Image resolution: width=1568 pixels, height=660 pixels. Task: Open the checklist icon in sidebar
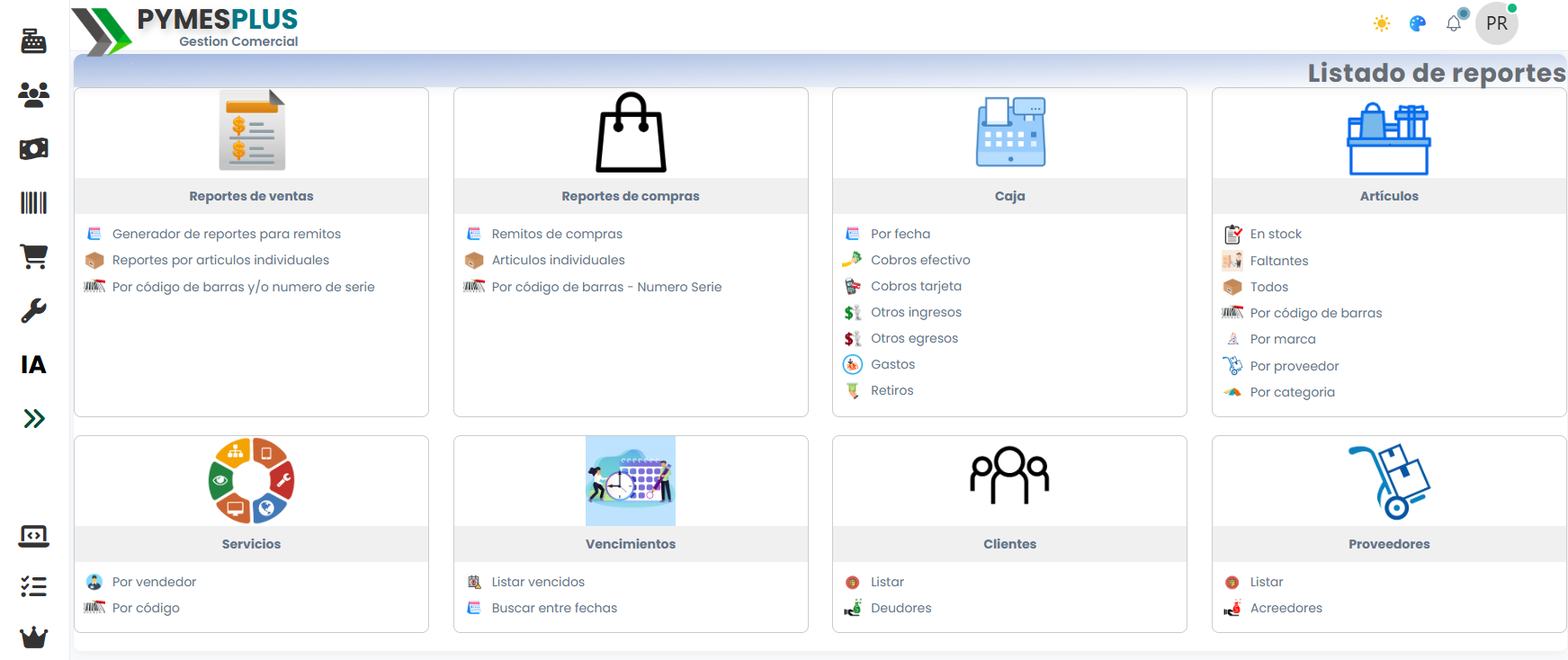click(33, 587)
